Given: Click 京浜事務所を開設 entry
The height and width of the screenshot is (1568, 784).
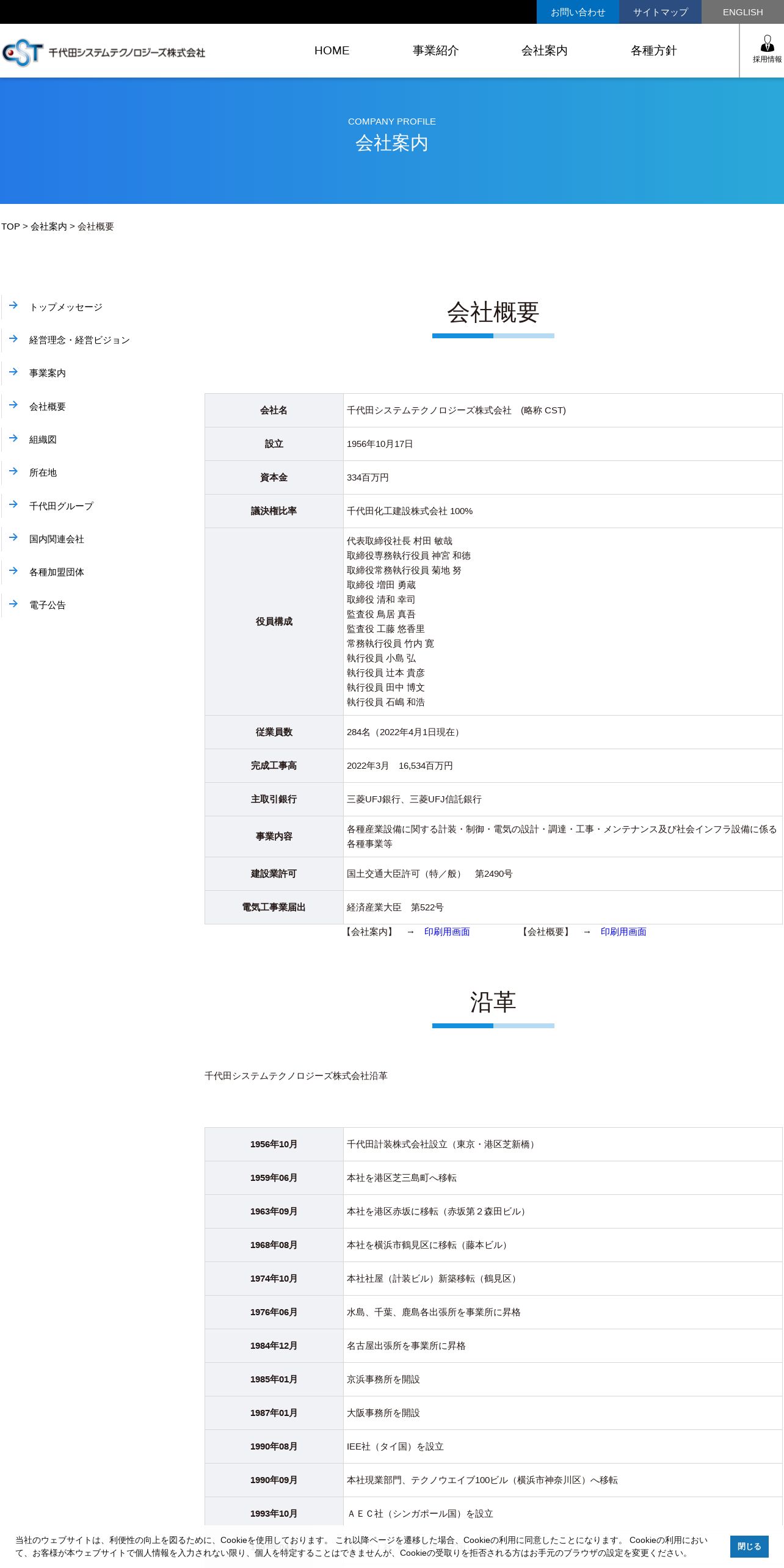Looking at the screenshot, I should tap(383, 1379).
